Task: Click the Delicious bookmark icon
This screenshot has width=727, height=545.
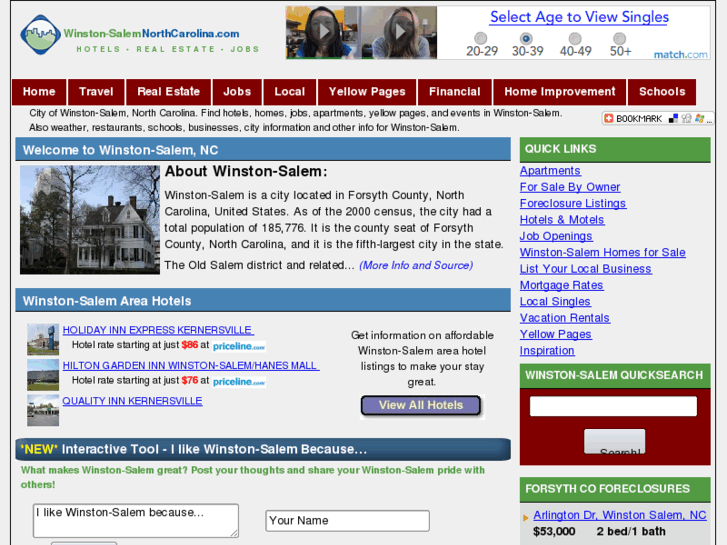Action: pyautogui.click(x=673, y=119)
